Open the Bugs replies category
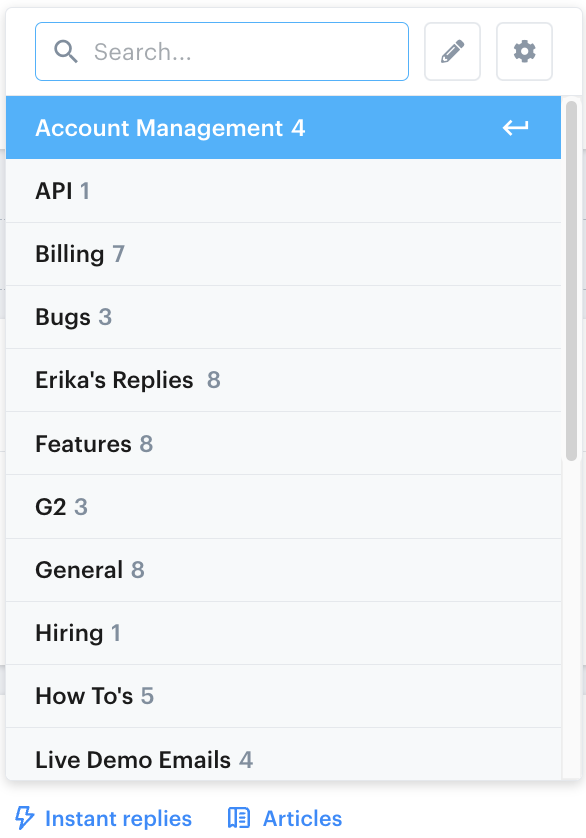Screen dimensions: 586x838 pos(283,317)
